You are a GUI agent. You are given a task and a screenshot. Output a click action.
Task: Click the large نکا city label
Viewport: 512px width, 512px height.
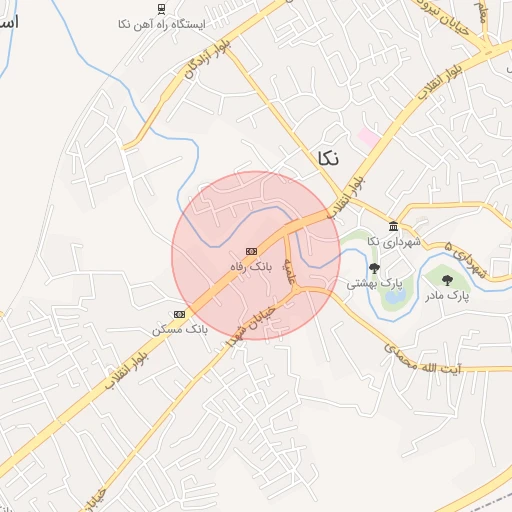click(328, 158)
